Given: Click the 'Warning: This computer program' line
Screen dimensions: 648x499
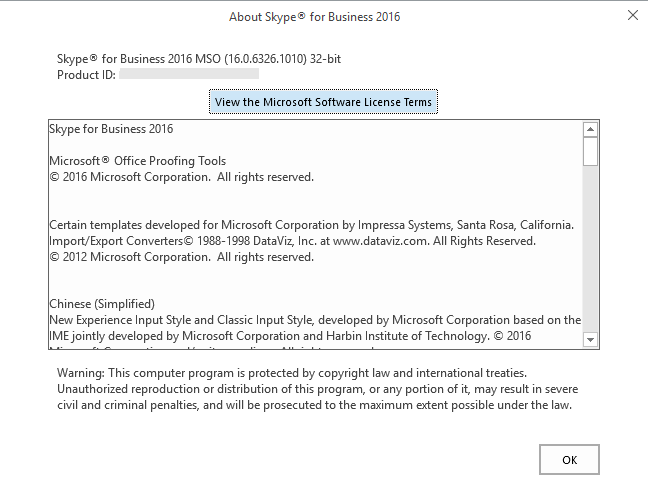Looking at the screenshot, I should (x=292, y=373).
